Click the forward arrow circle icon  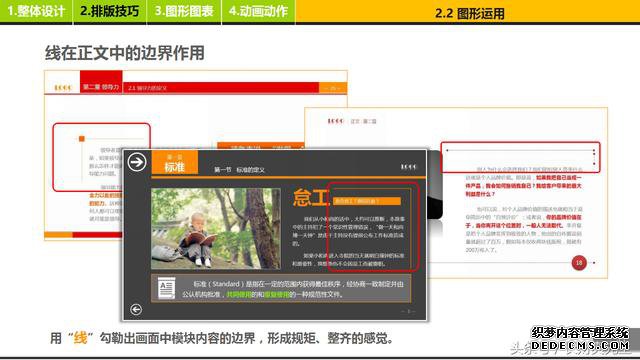click(137, 162)
